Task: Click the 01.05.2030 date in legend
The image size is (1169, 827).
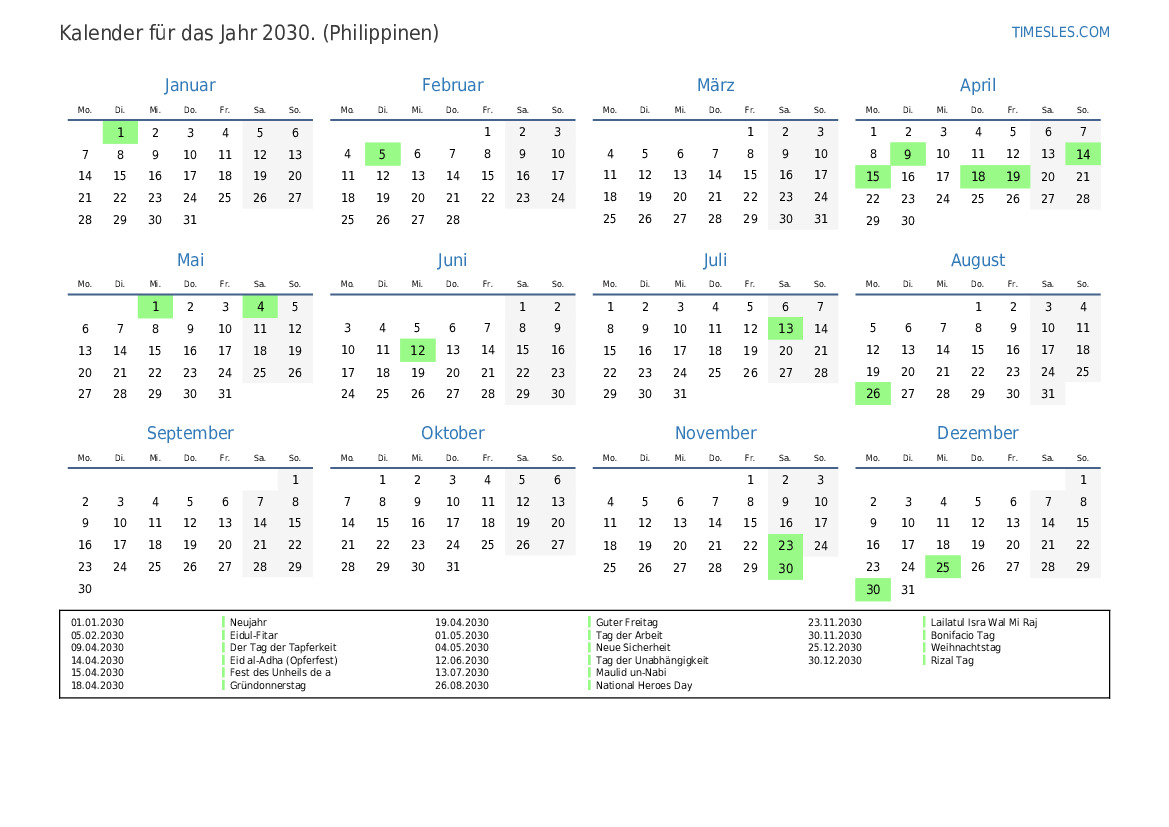Action: click(462, 635)
